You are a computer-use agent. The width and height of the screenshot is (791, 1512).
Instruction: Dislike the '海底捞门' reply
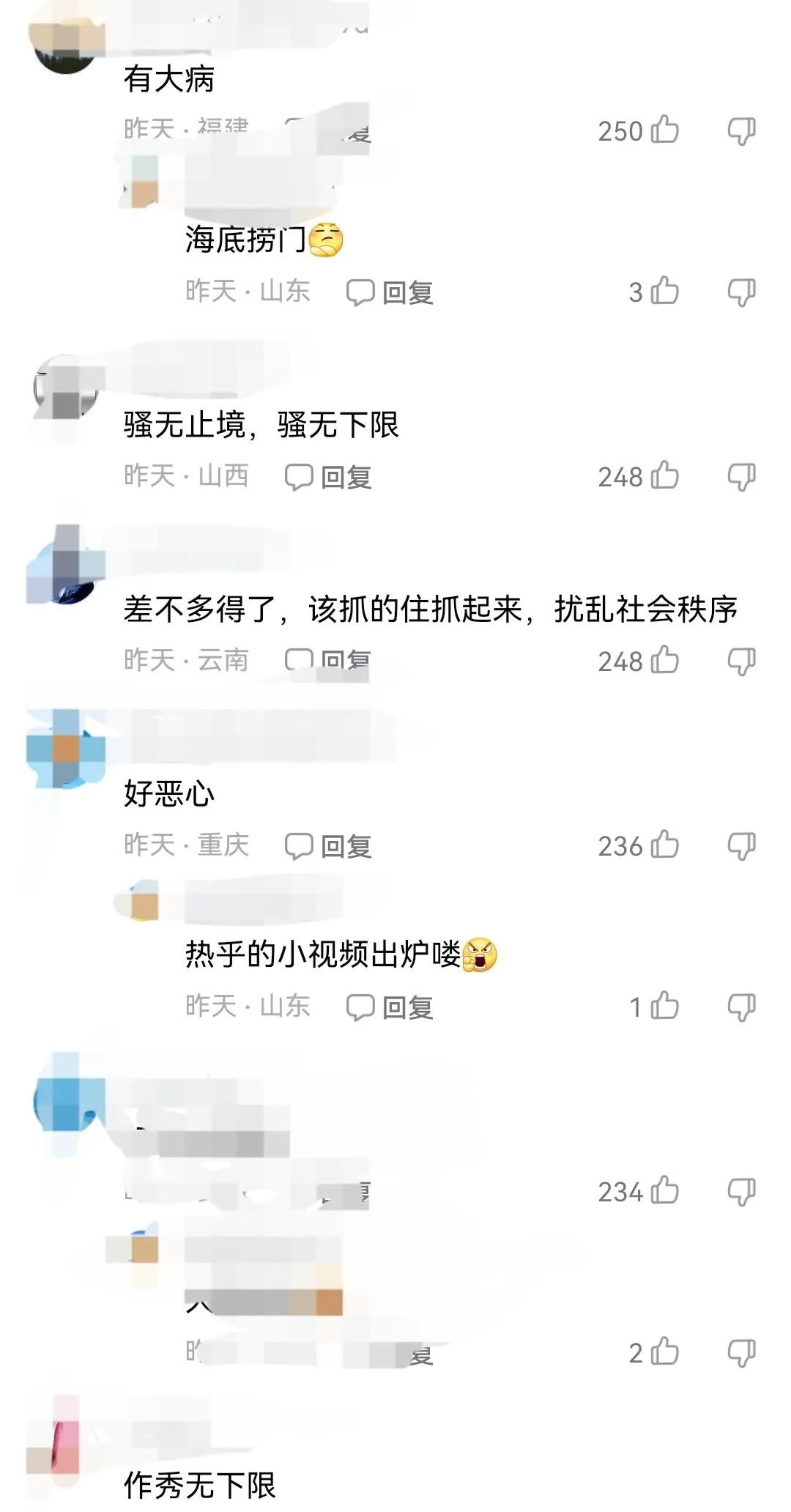click(741, 292)
